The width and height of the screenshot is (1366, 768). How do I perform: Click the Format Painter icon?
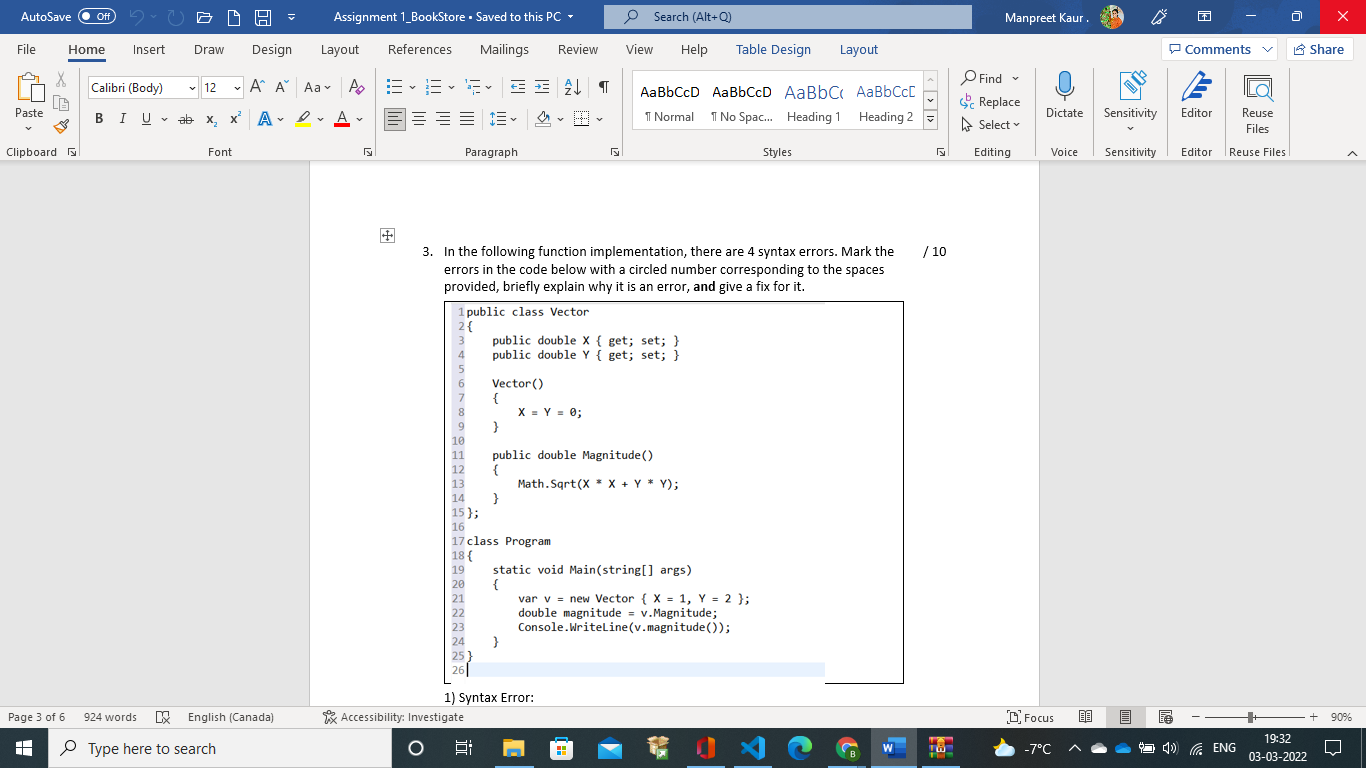(61, 126)
